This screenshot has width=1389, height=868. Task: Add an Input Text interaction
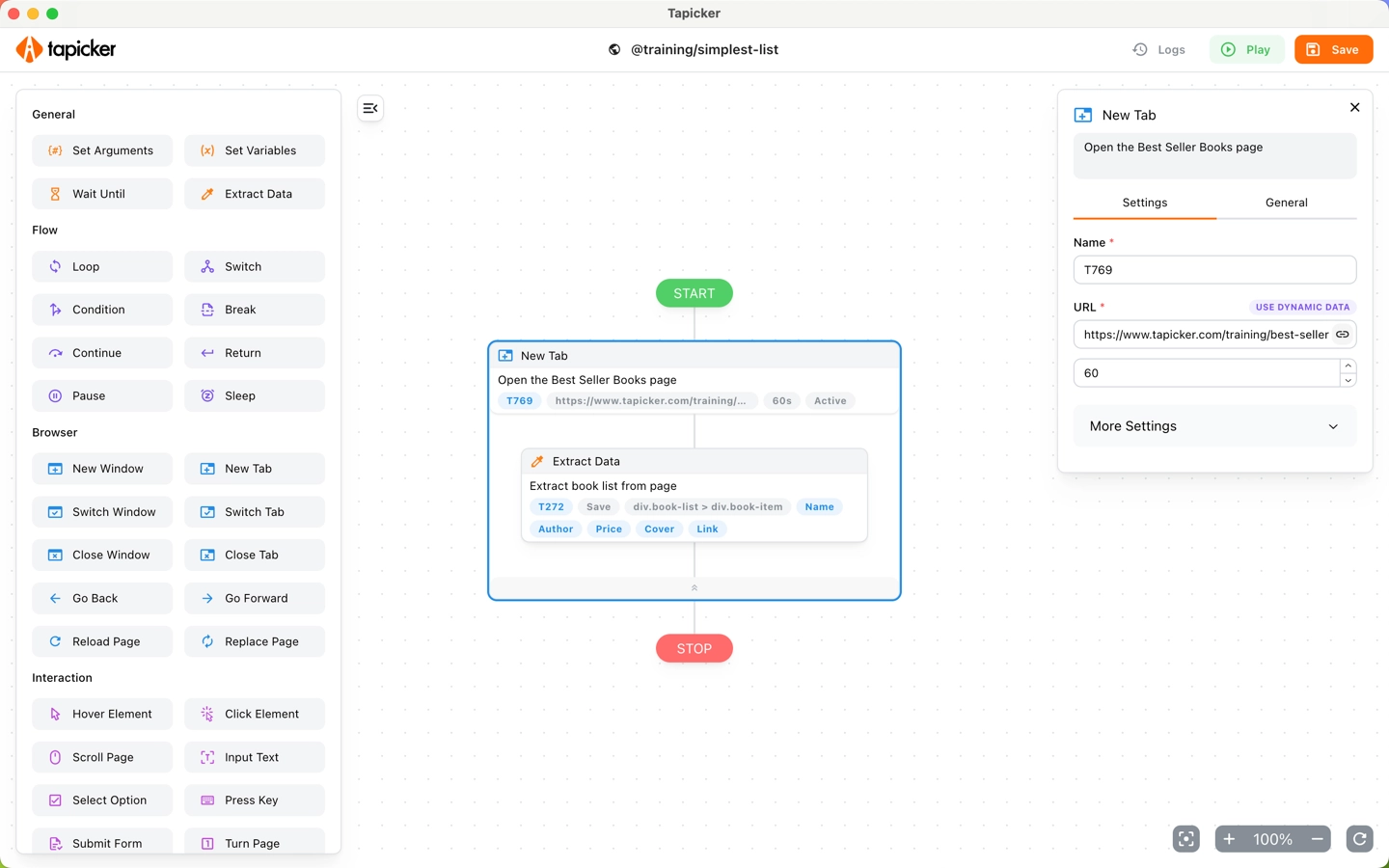(x=255, y=757)
